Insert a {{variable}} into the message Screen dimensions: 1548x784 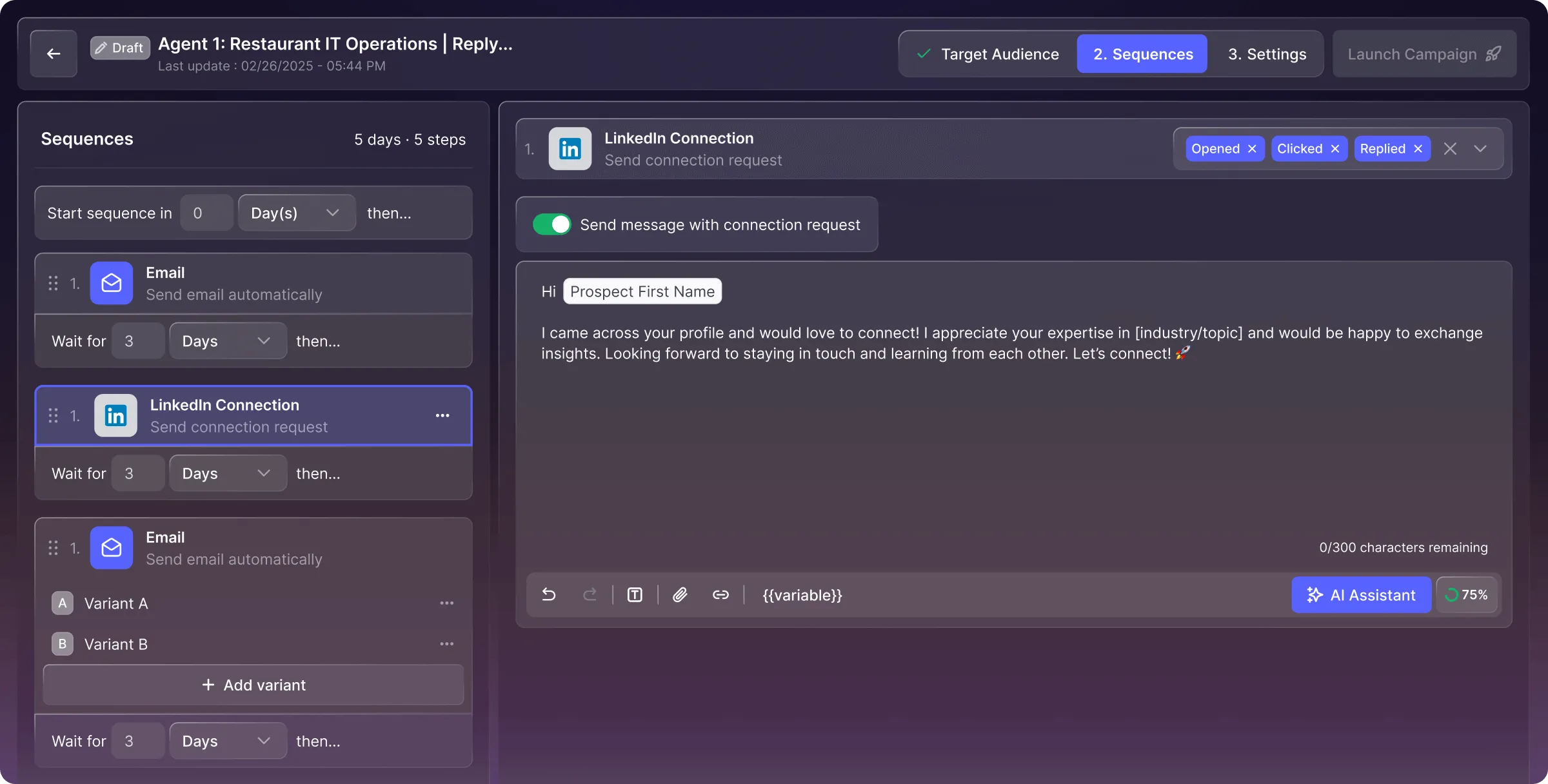point(802,594)
